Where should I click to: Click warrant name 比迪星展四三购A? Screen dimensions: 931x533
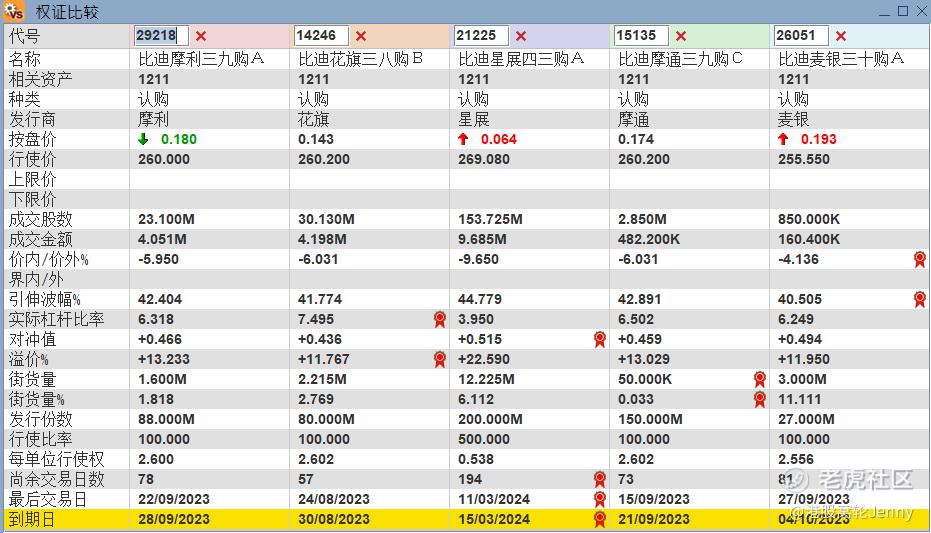(521, 59)
